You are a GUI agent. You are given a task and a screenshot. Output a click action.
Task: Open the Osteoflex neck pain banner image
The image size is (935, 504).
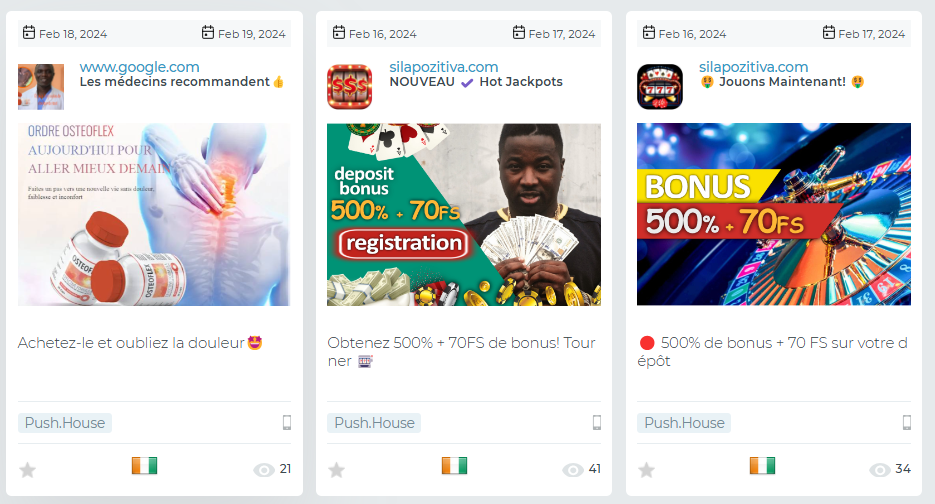coord(154,215)
